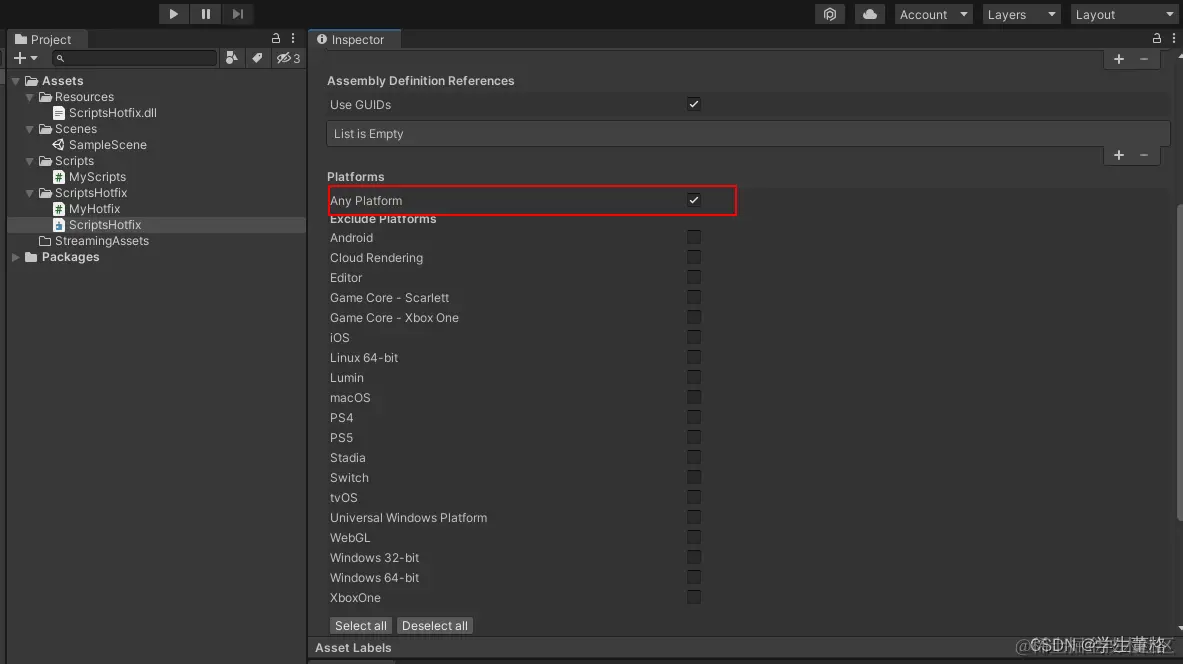This screenshot has width=1183, height=664.
Task: Toggle the WebGL checkbox
Action: (694, 537)
